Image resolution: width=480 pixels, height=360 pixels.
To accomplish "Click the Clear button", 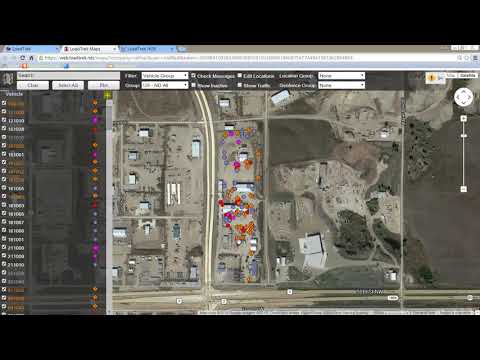I will (33, 85).
